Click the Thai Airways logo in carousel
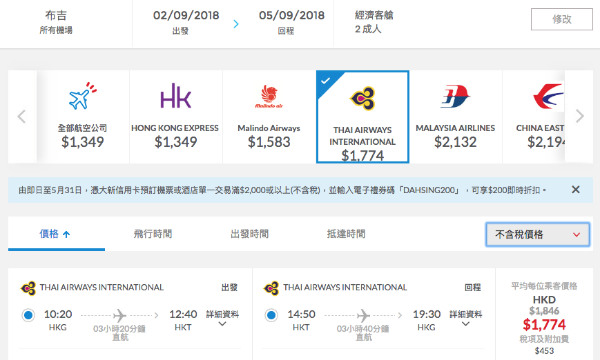The height and width of the screenshot is (360, 600). click(362, 98)
